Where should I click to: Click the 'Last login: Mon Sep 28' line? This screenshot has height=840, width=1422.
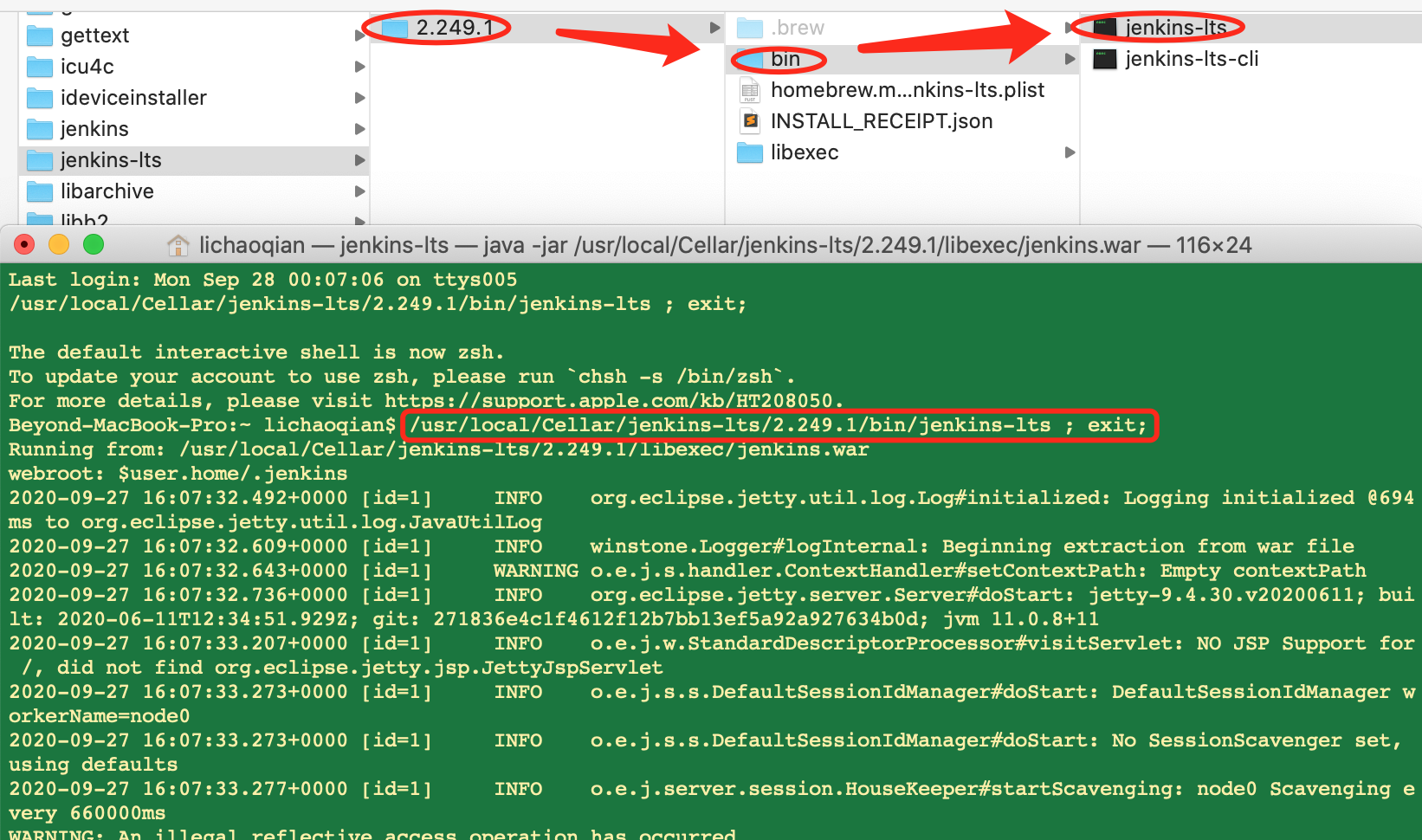[263, 280]
